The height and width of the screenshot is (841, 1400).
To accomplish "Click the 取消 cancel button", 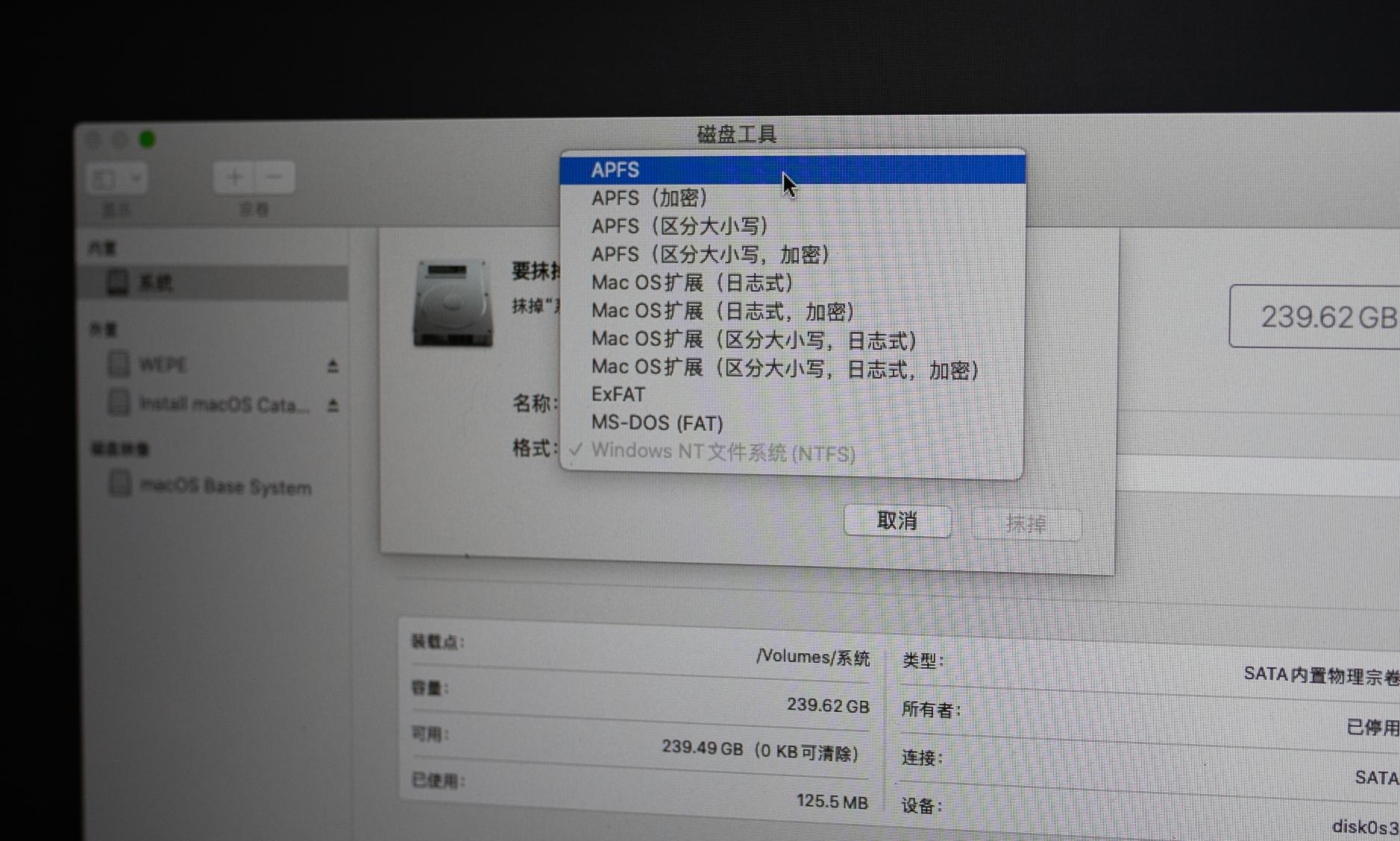I will pos(897,521).
